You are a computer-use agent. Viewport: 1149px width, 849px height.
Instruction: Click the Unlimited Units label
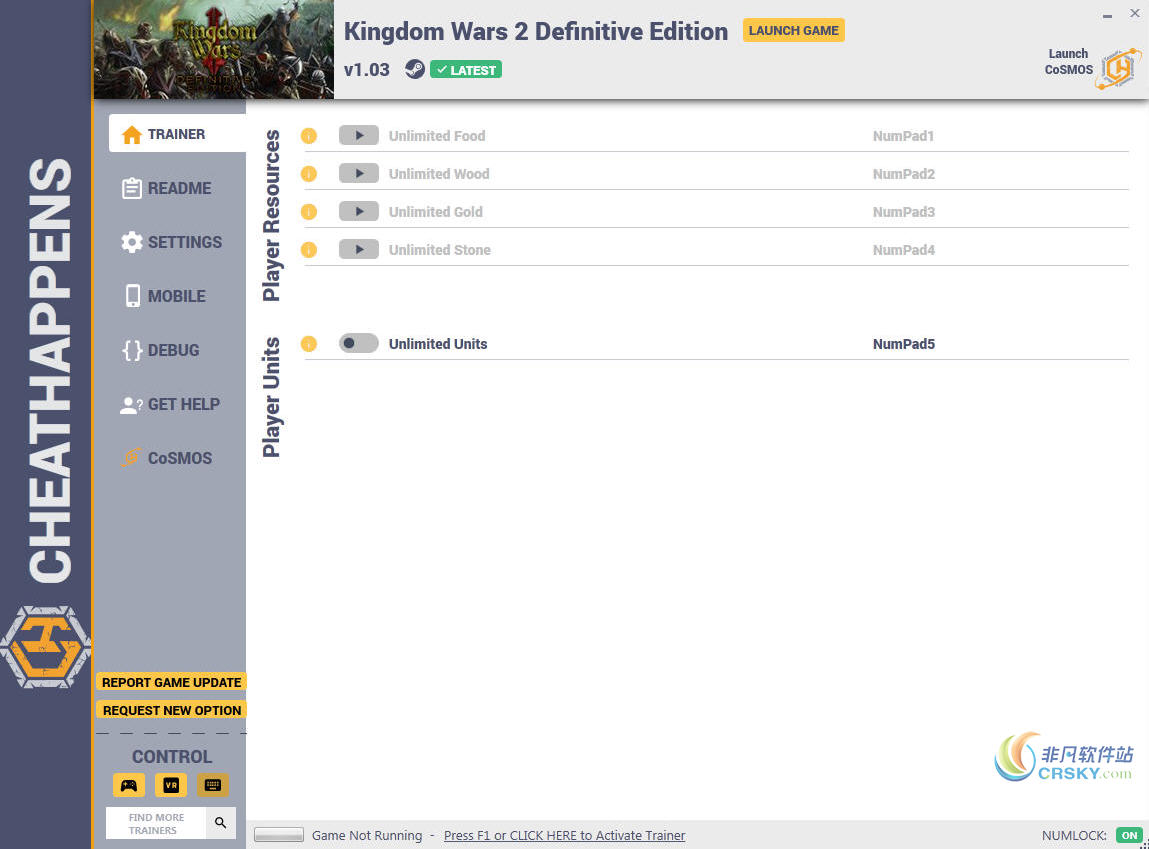tap(437, 344)
